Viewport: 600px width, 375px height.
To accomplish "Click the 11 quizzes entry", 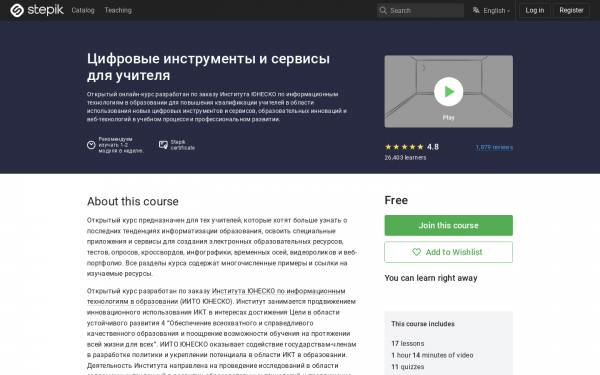I will point(408,367).
